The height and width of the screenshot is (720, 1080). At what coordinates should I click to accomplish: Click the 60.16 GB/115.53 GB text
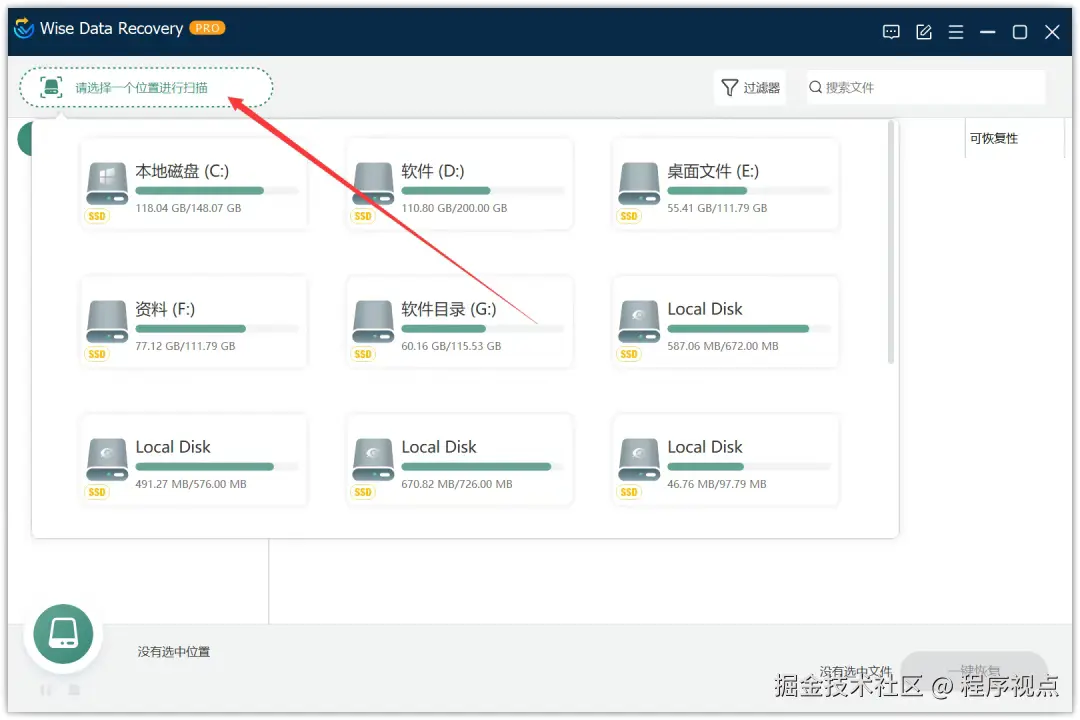point(451,346)
